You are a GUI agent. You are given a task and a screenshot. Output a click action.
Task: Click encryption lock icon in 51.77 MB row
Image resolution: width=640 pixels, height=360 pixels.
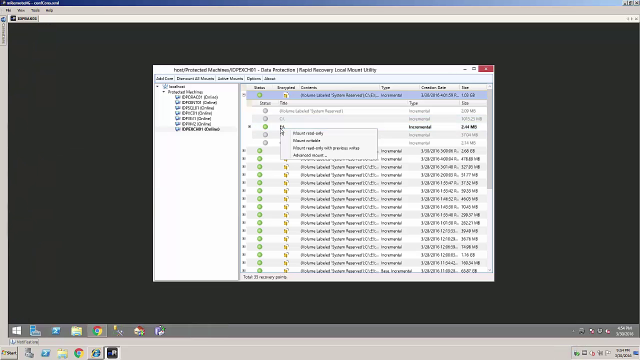coord(286,175)
